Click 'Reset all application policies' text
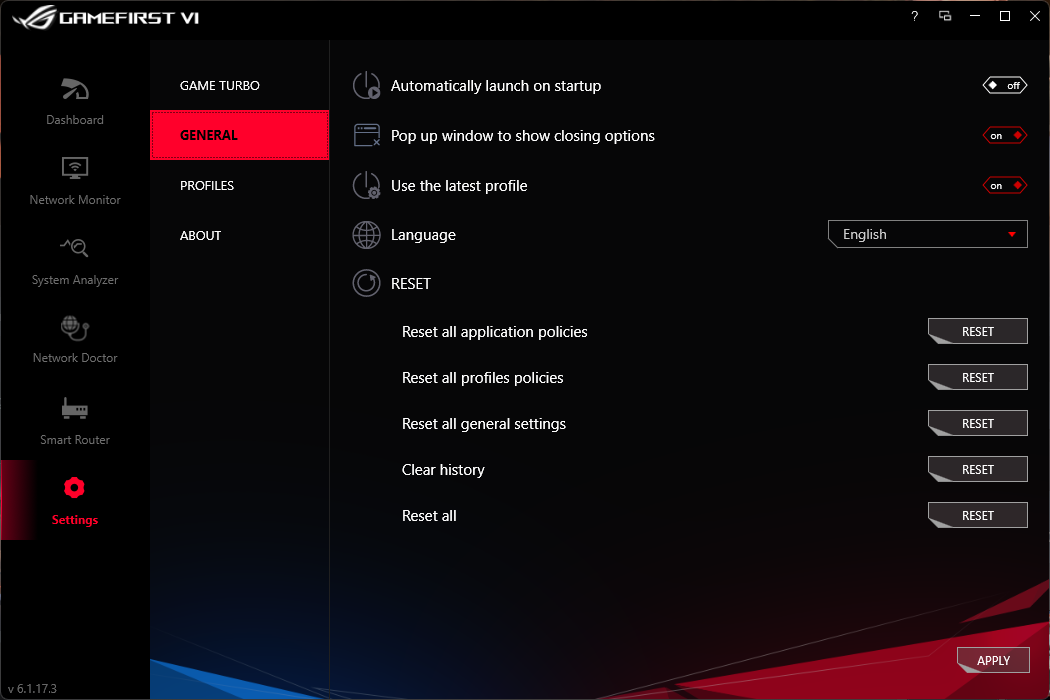 (495, 332)
